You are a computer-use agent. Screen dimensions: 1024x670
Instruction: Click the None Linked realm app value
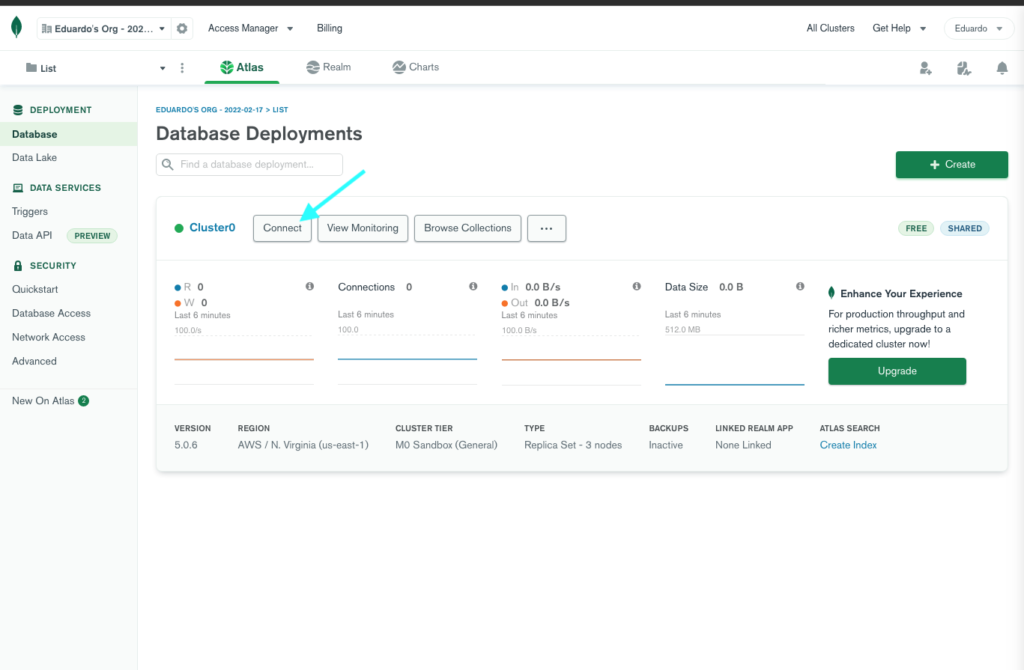pos(743,445)
